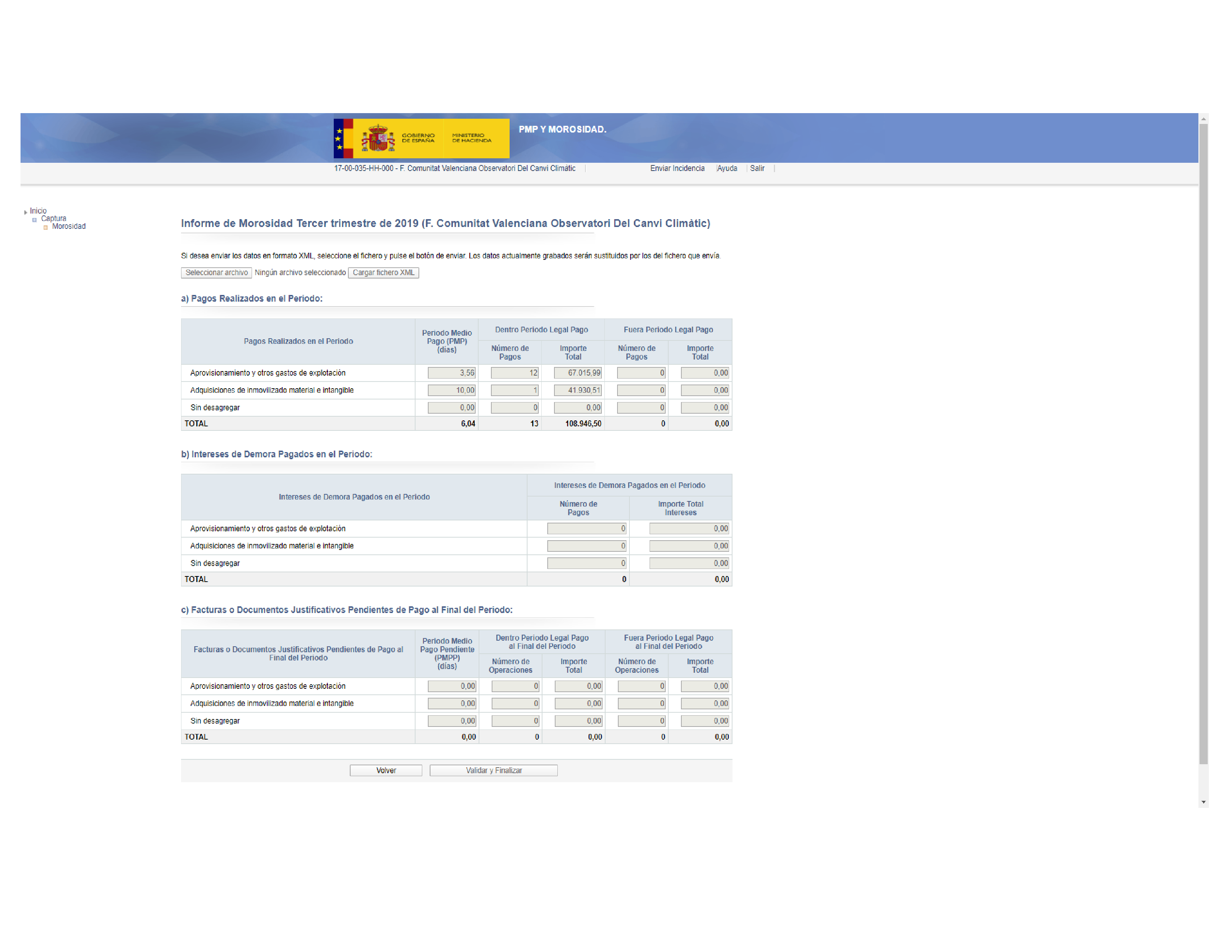Click PMPP field for Aprovisionamiento in section c
The width and height of the screenshot is (1232, 952).
451,686
